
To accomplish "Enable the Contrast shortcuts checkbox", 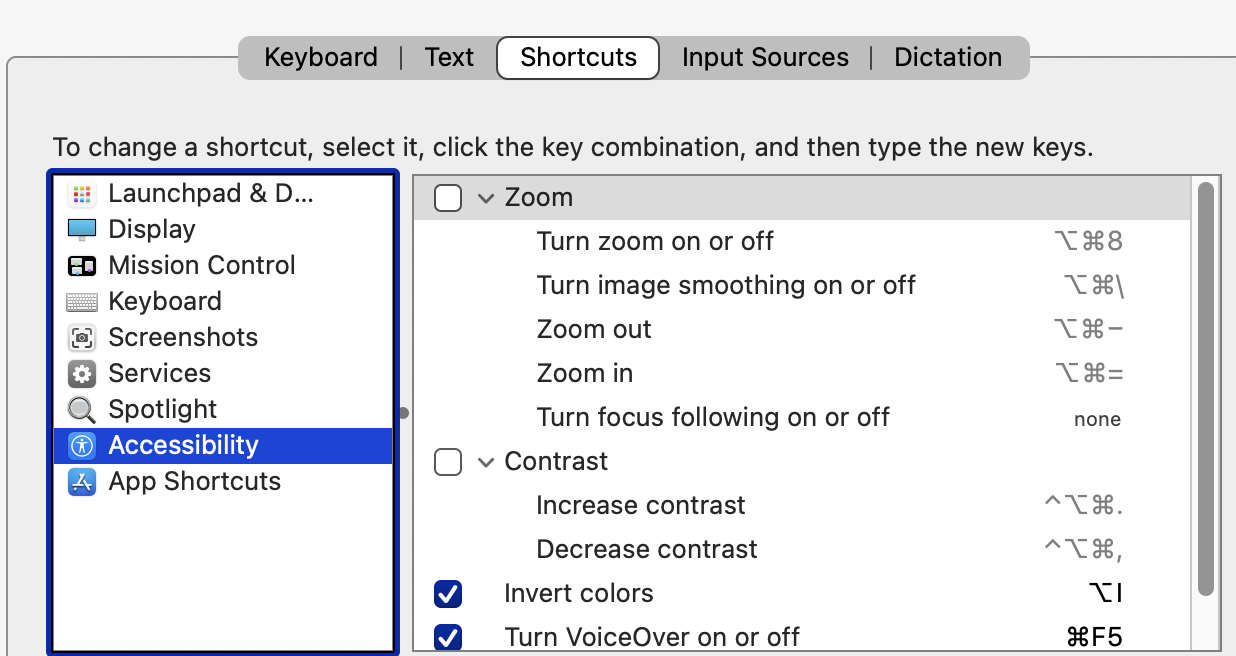I will [448, 462].
